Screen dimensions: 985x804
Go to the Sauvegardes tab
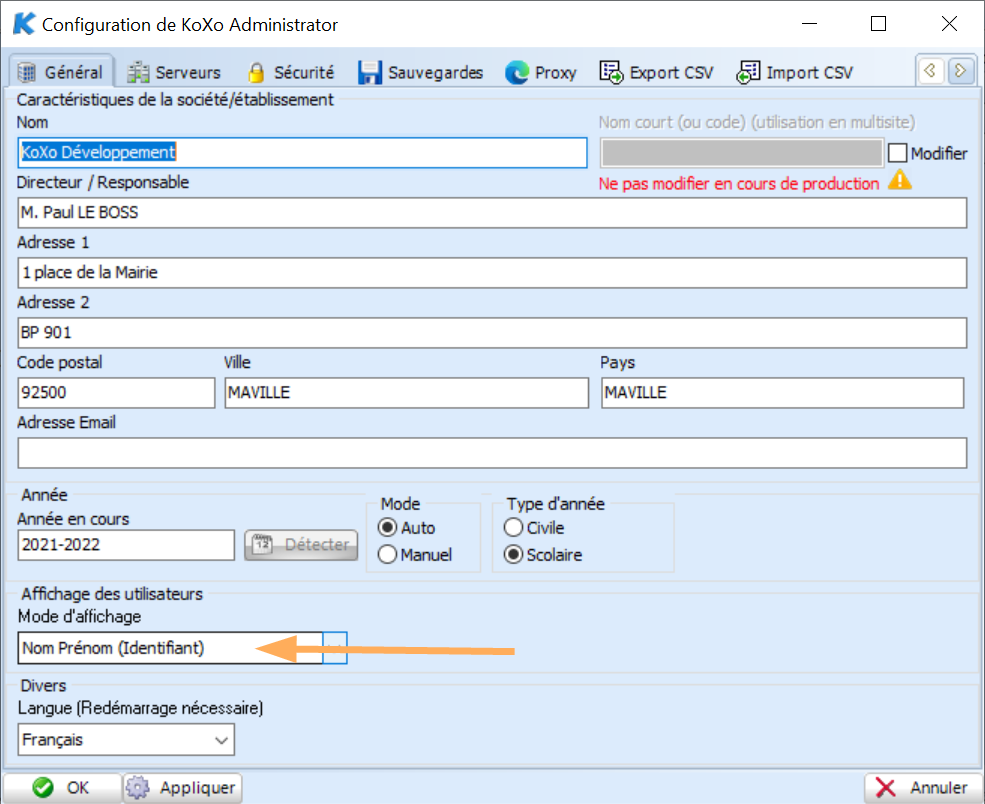click(420, 73)
